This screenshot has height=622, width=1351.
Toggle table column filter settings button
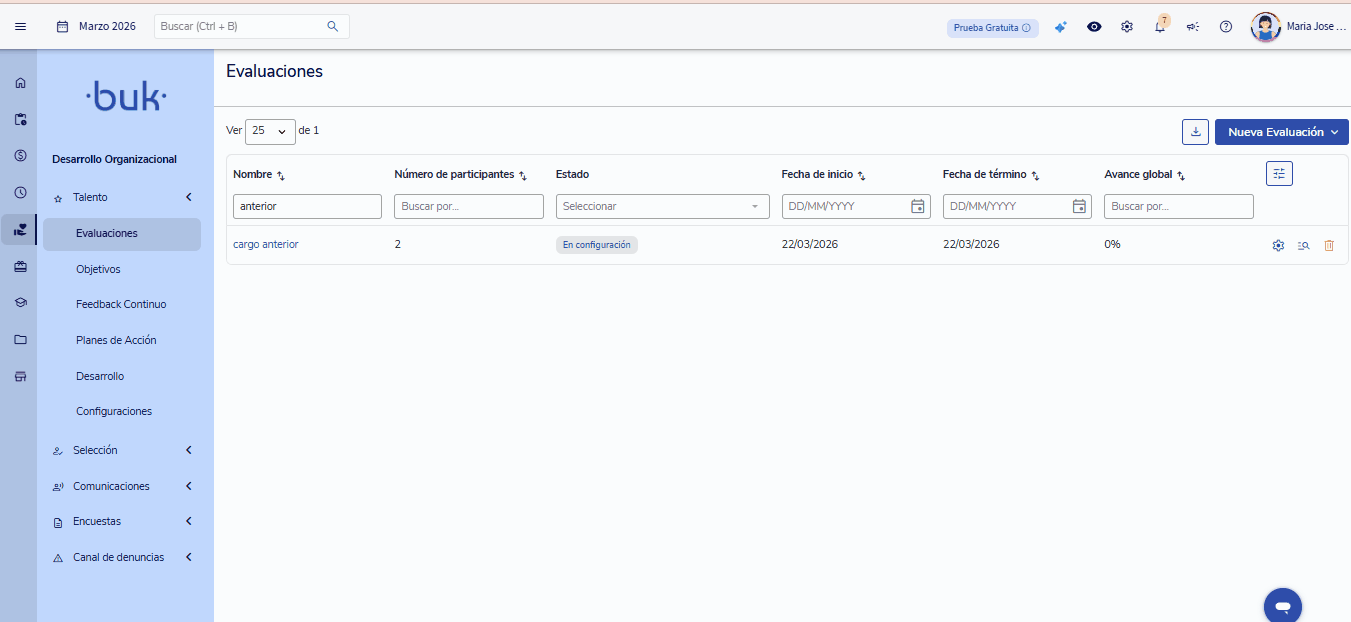pyautogui.click(x=1279, y=174)
